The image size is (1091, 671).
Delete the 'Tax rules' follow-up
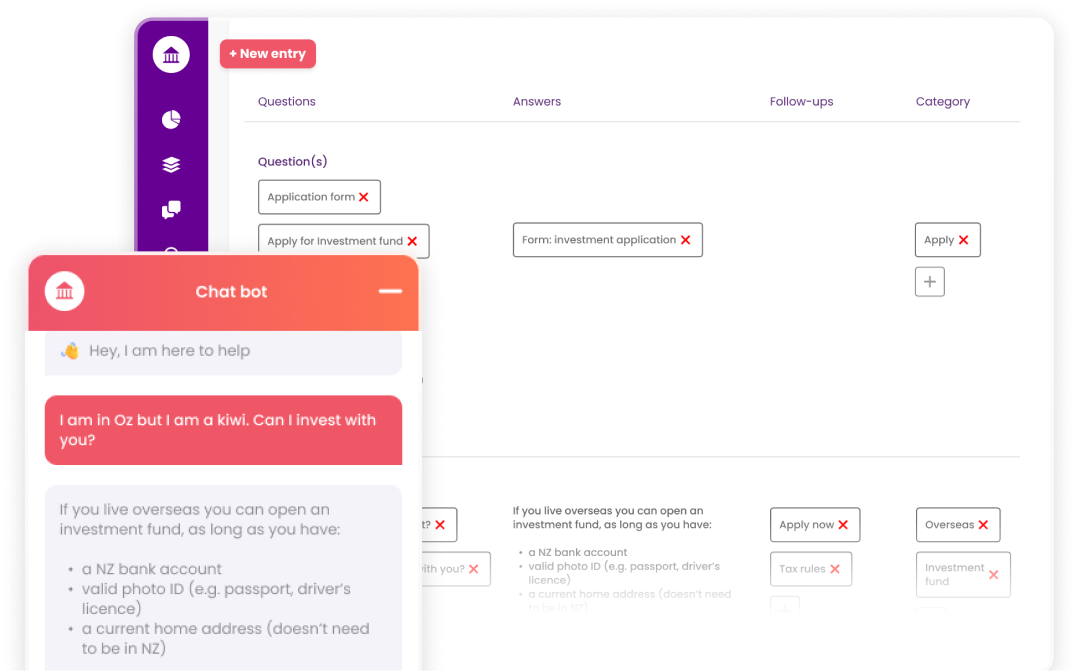tap(837, 568)
